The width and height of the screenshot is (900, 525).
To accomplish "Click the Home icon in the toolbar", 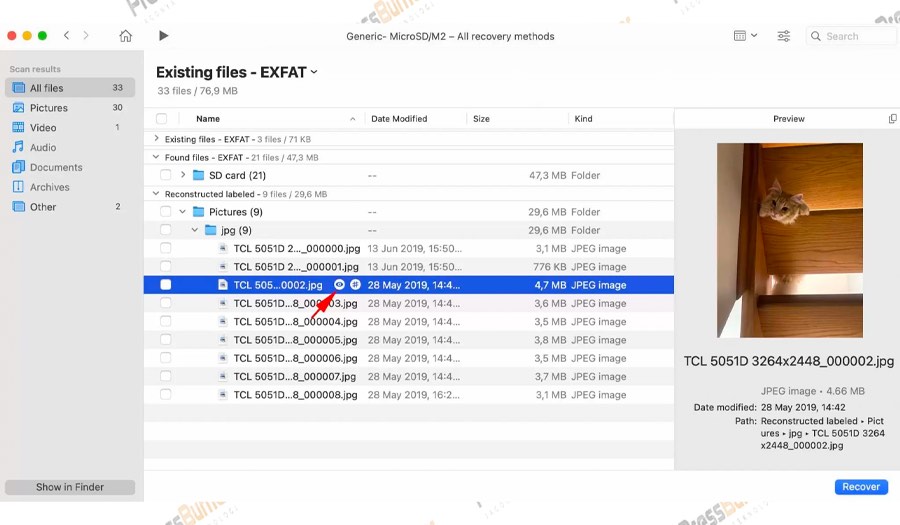I will pos(125,36).
